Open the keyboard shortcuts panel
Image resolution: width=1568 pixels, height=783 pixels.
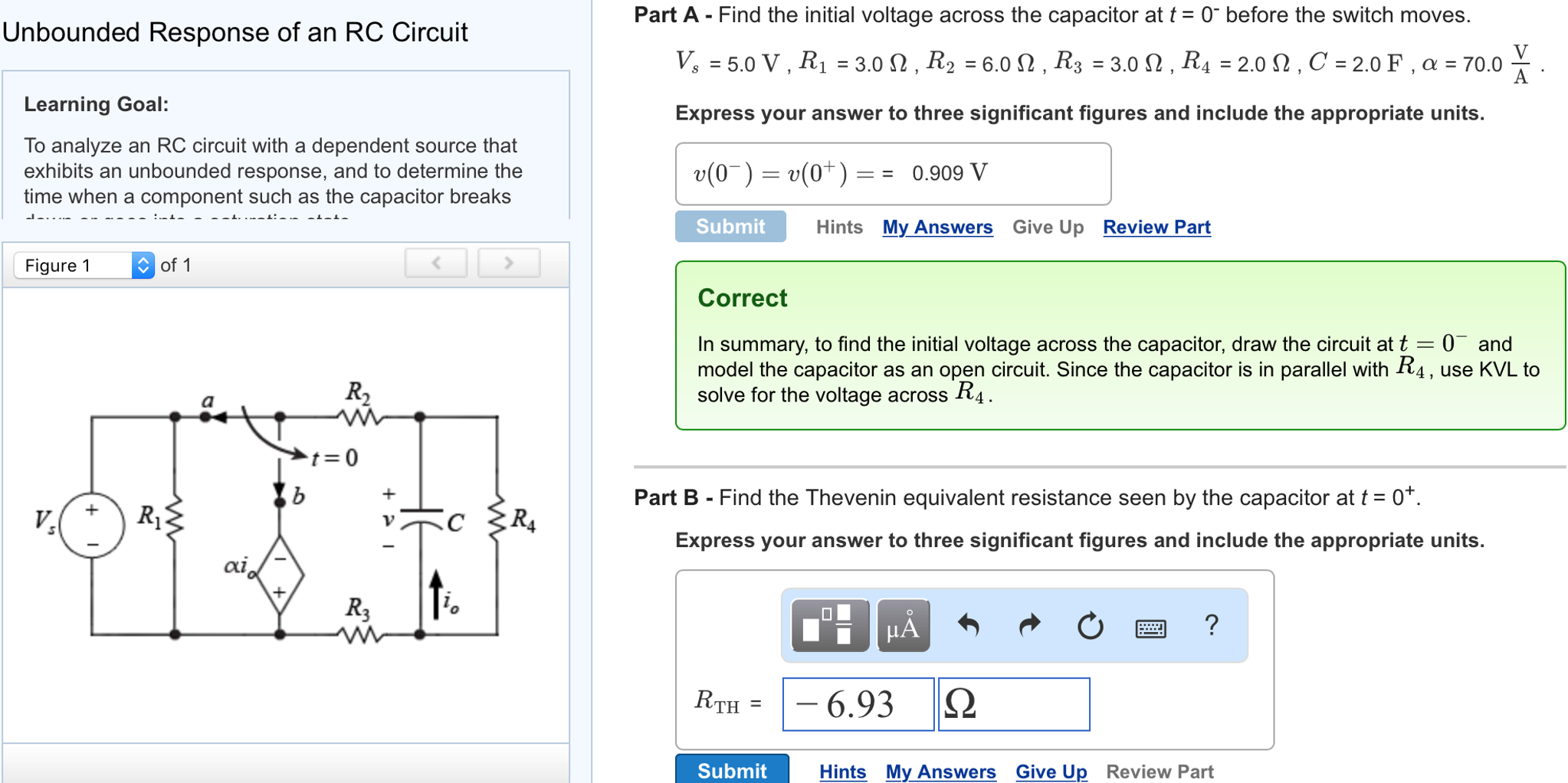tap(1150, 626)
